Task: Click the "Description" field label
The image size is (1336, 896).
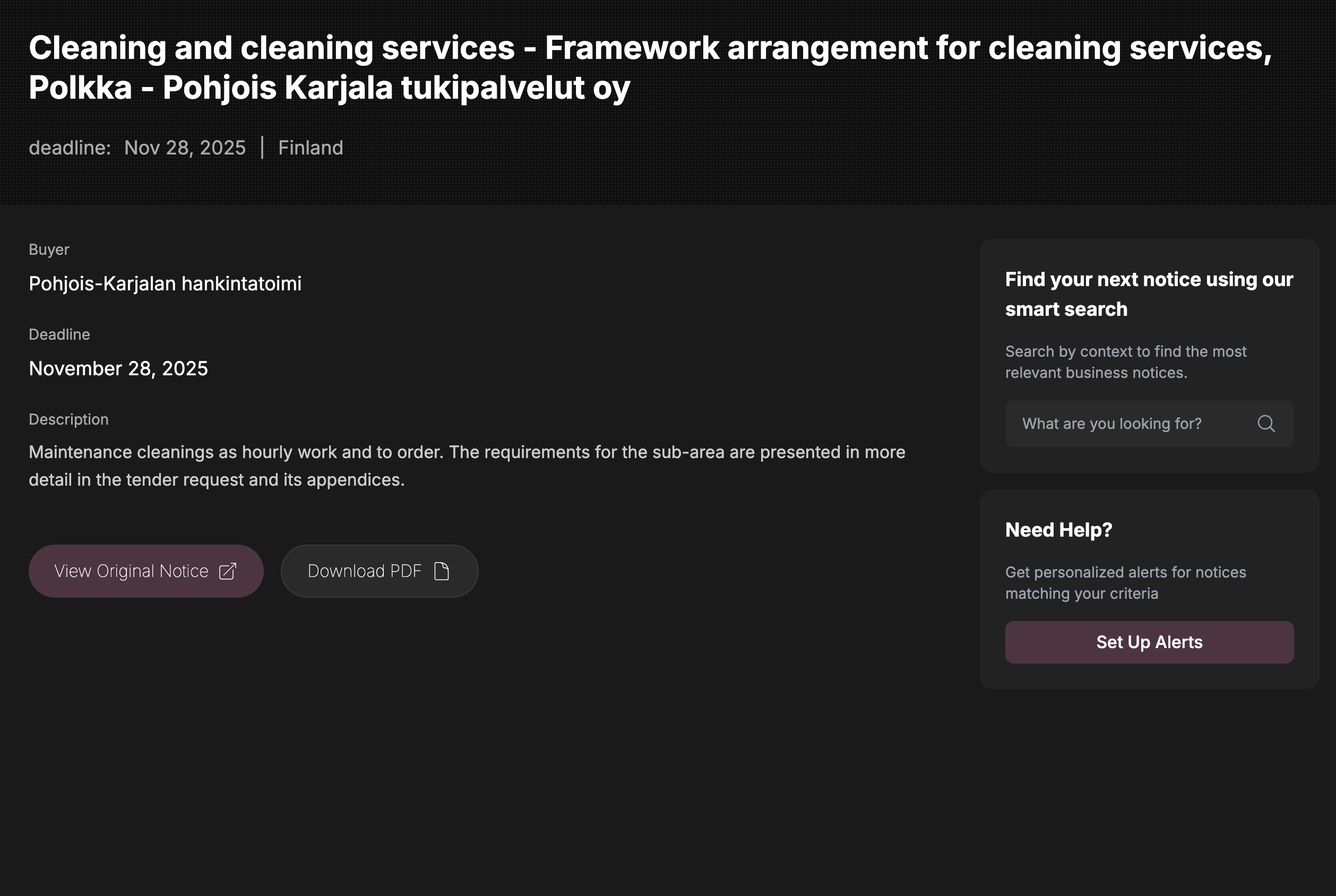Action: pos(68,419)
